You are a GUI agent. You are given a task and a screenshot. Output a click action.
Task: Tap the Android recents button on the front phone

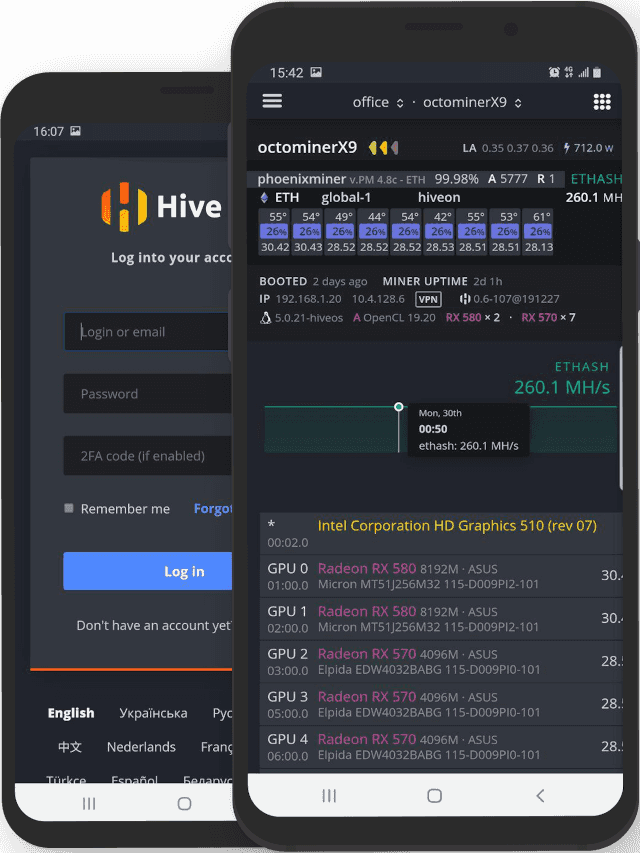pos(329,796)
